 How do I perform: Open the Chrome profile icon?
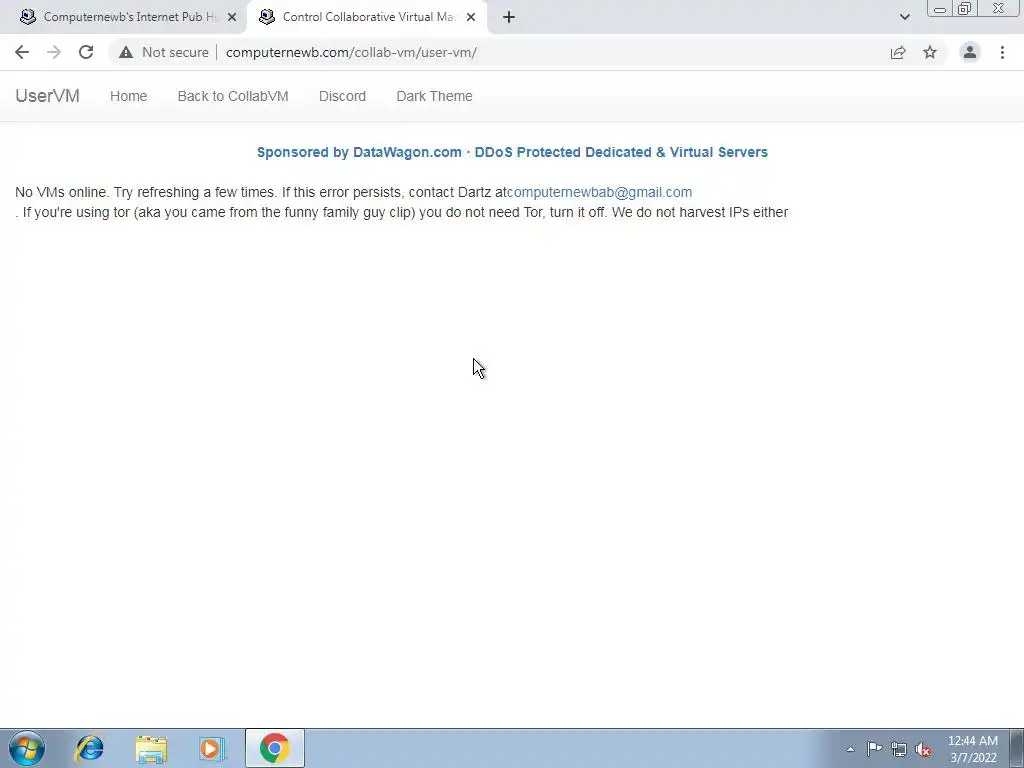(x=970, y=52)
